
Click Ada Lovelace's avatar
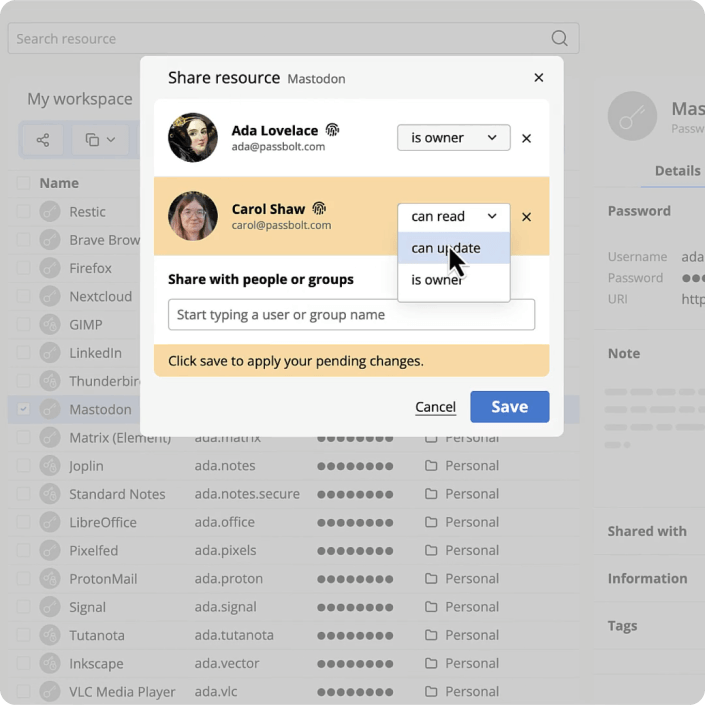click(x=193, y=138)
